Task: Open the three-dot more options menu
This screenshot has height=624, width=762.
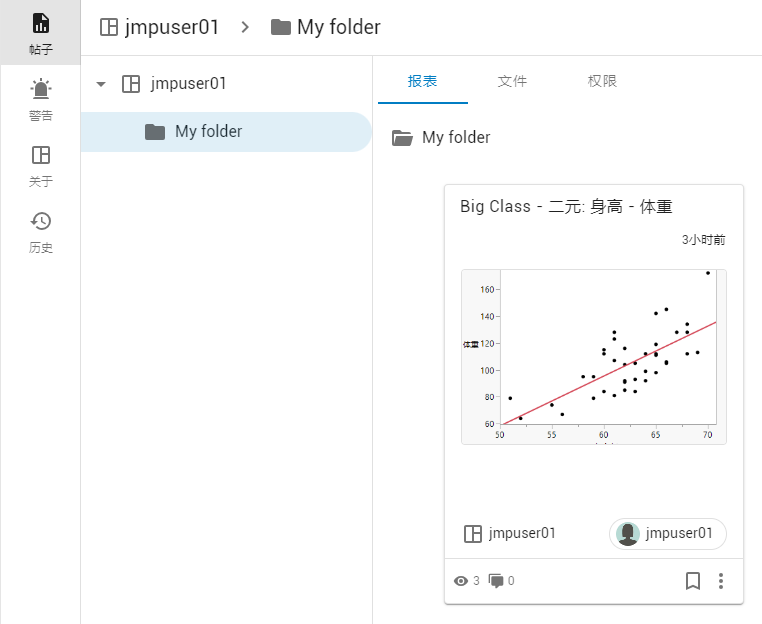Action: pyautogui.click(x=722, y=580)
